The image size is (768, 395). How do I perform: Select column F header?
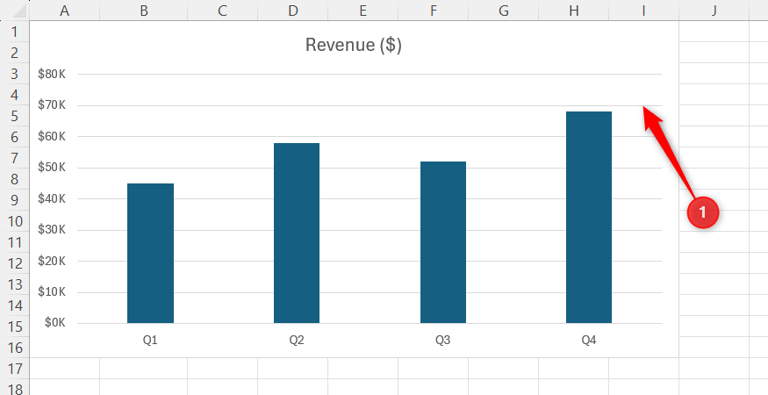[x=433, y=10]
